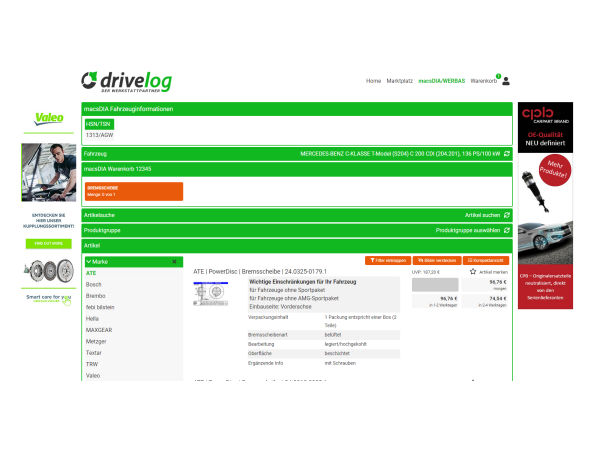Viewport: 600px width, 450px height.
Task: Filter by brand Hella
Action: click(93, 319)
